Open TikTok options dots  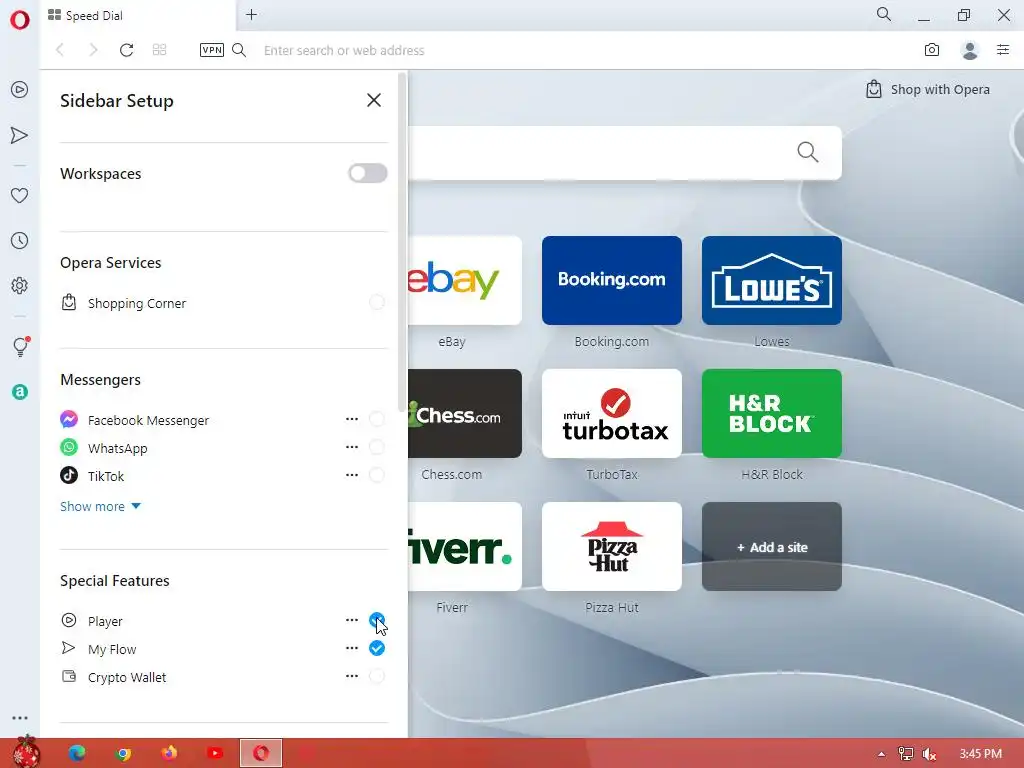[x=351, y=475]
